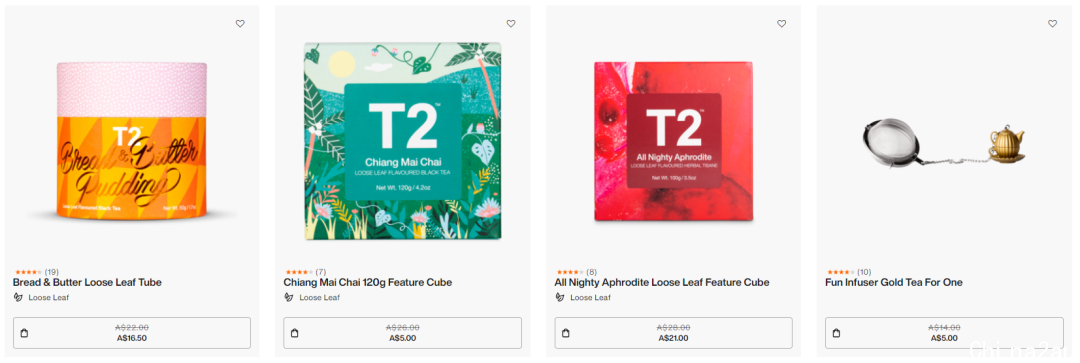Screen dimensions: 1080x363
Task: Add All Nighty Aphrodite at A$21.00 to bag
Action: (673, 333)
